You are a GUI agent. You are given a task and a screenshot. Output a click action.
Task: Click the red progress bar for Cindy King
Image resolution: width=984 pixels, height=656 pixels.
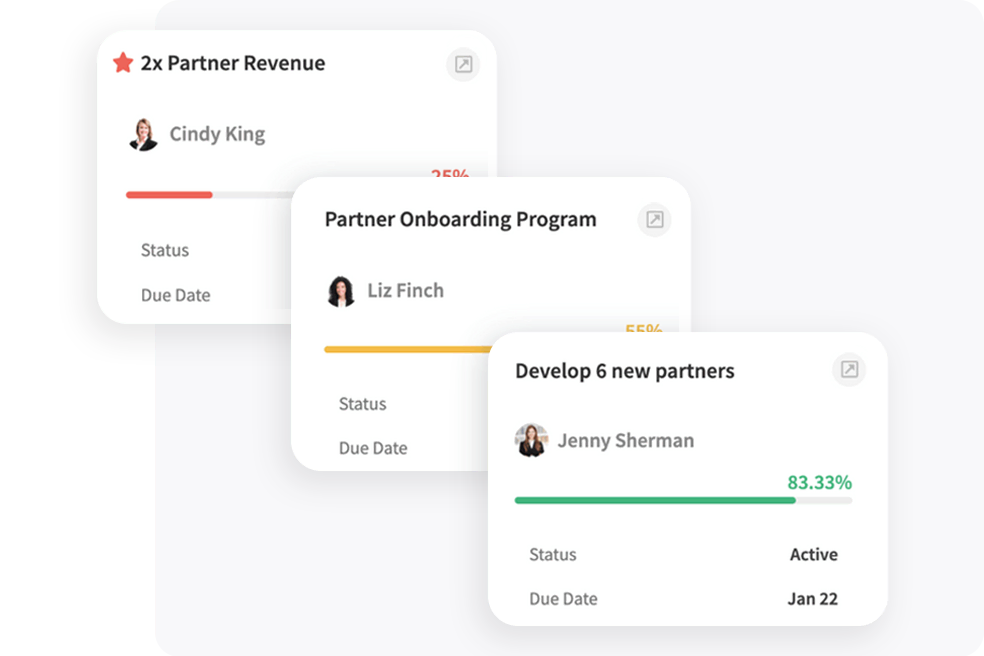click(169, 194)
